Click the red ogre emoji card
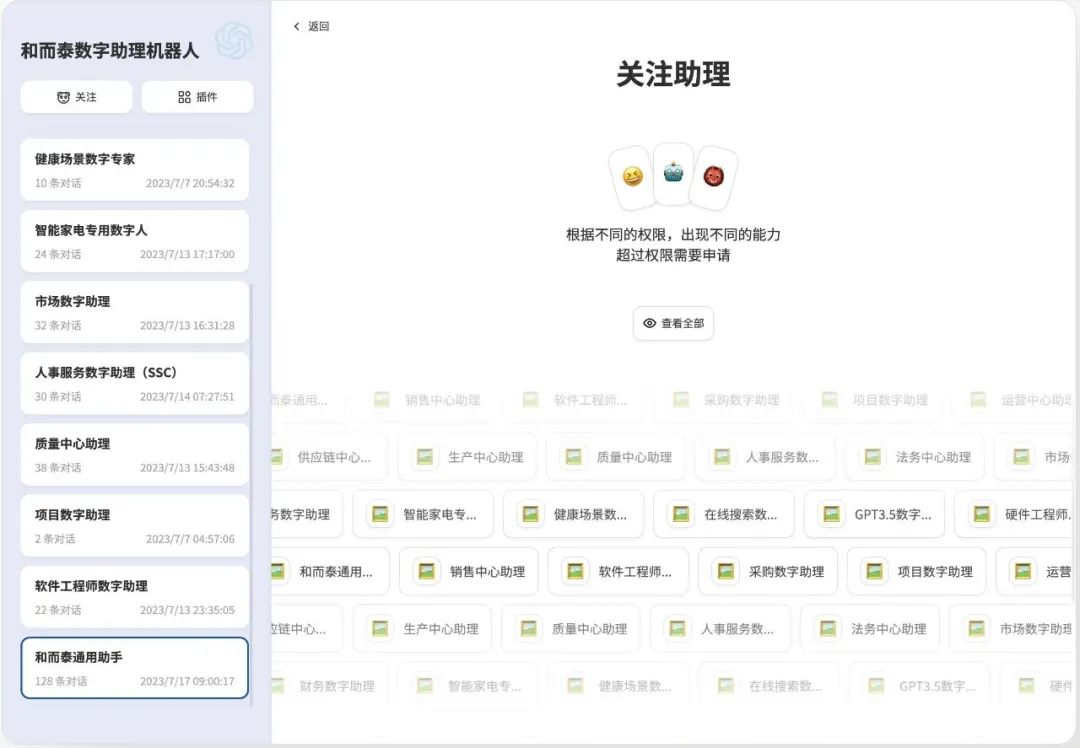The width and height of the screenshot is (1080, 748). (713, 177)
